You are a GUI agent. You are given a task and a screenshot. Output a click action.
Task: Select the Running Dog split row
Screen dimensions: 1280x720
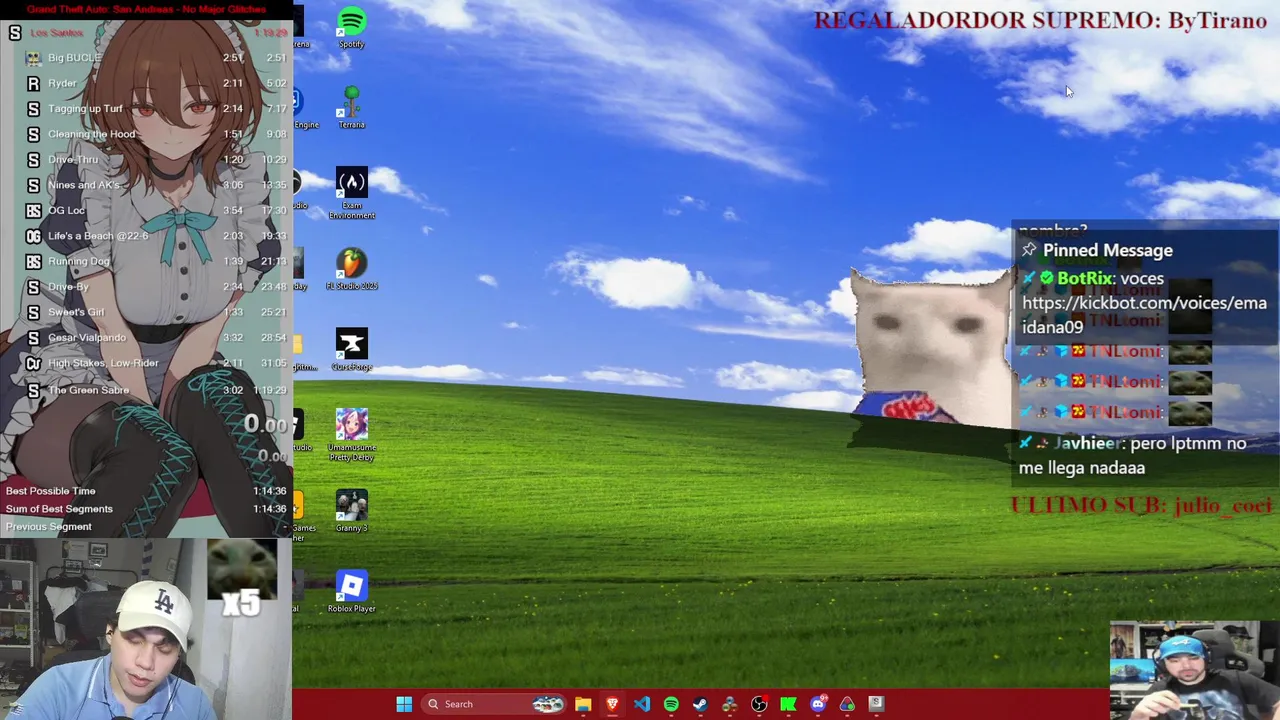pyautogui.click(x=146, y=261)
